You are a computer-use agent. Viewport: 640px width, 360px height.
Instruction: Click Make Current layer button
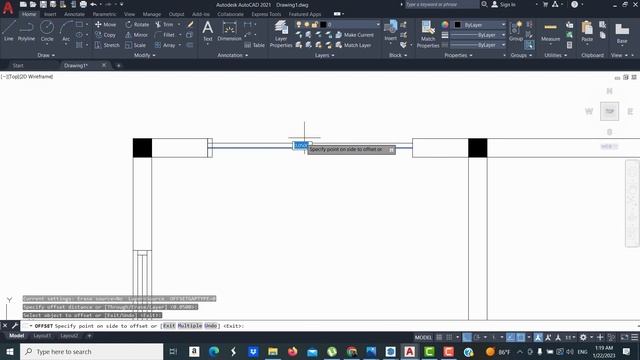(x=354, y=35)
